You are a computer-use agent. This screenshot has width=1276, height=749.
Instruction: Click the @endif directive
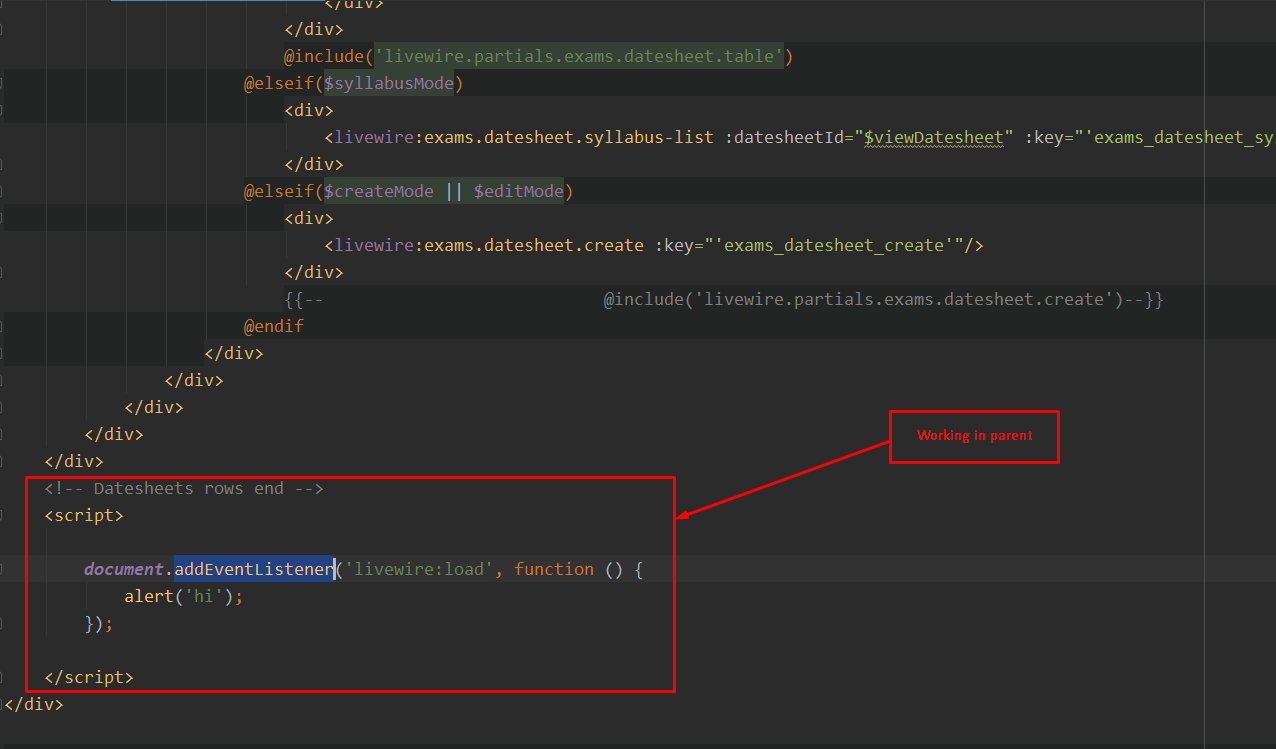[x=274, y=325]
